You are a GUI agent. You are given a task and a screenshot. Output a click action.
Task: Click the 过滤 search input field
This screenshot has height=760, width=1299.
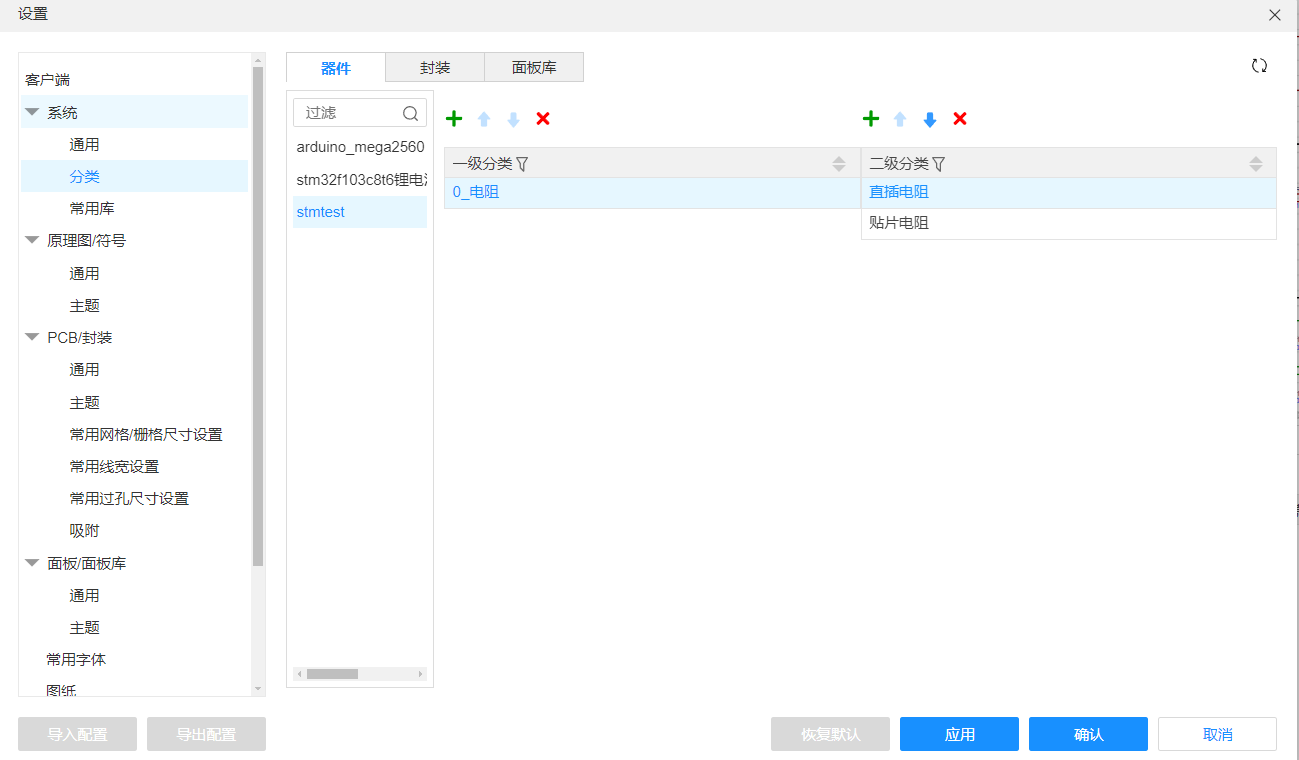[x=350, y=113]
